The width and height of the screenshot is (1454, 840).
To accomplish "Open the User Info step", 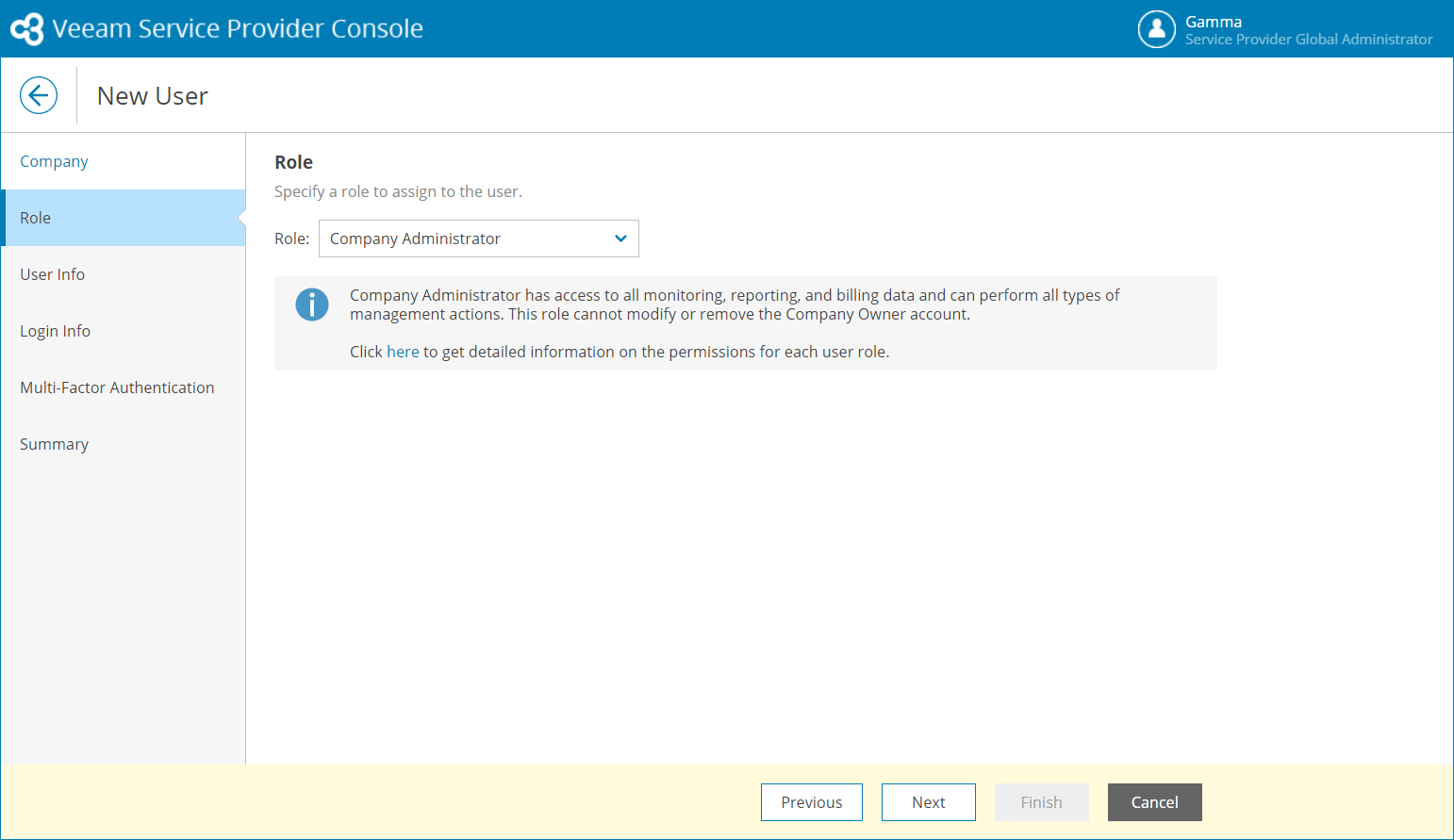I will 124,274.
